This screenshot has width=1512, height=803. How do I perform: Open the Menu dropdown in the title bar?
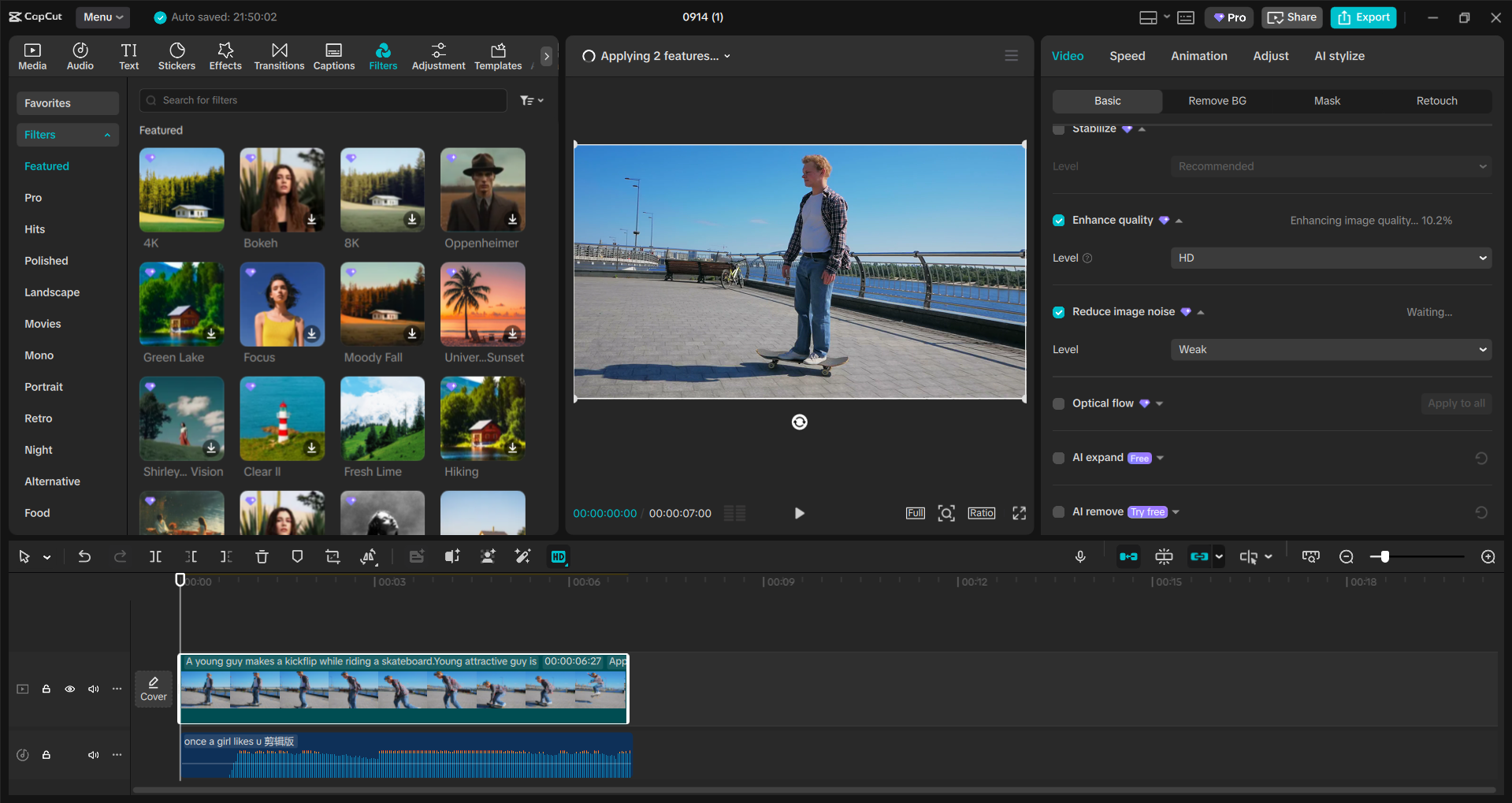[102, 17]
